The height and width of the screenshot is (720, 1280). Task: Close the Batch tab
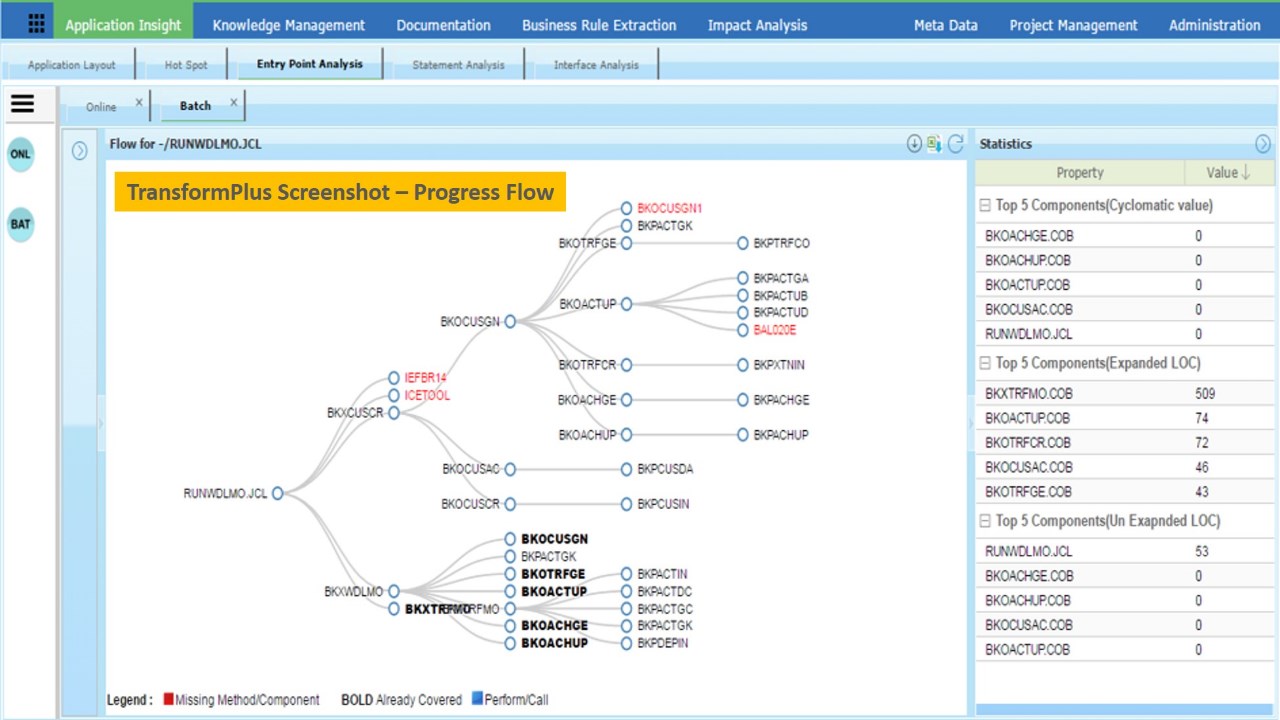(234, 102)
